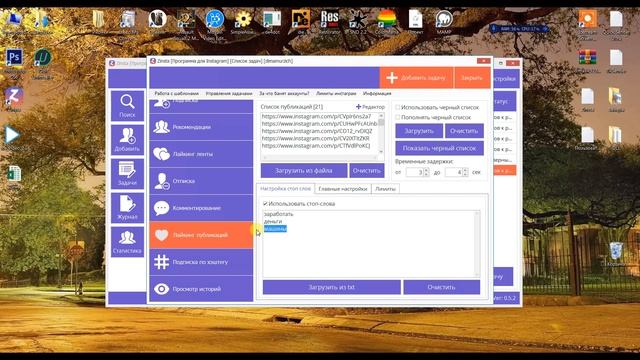Image resolution: width=640 pixels, height=360 pixels.
Task: Open the Журнал log section
Action: pyautogui.click(x=127, y=208)
